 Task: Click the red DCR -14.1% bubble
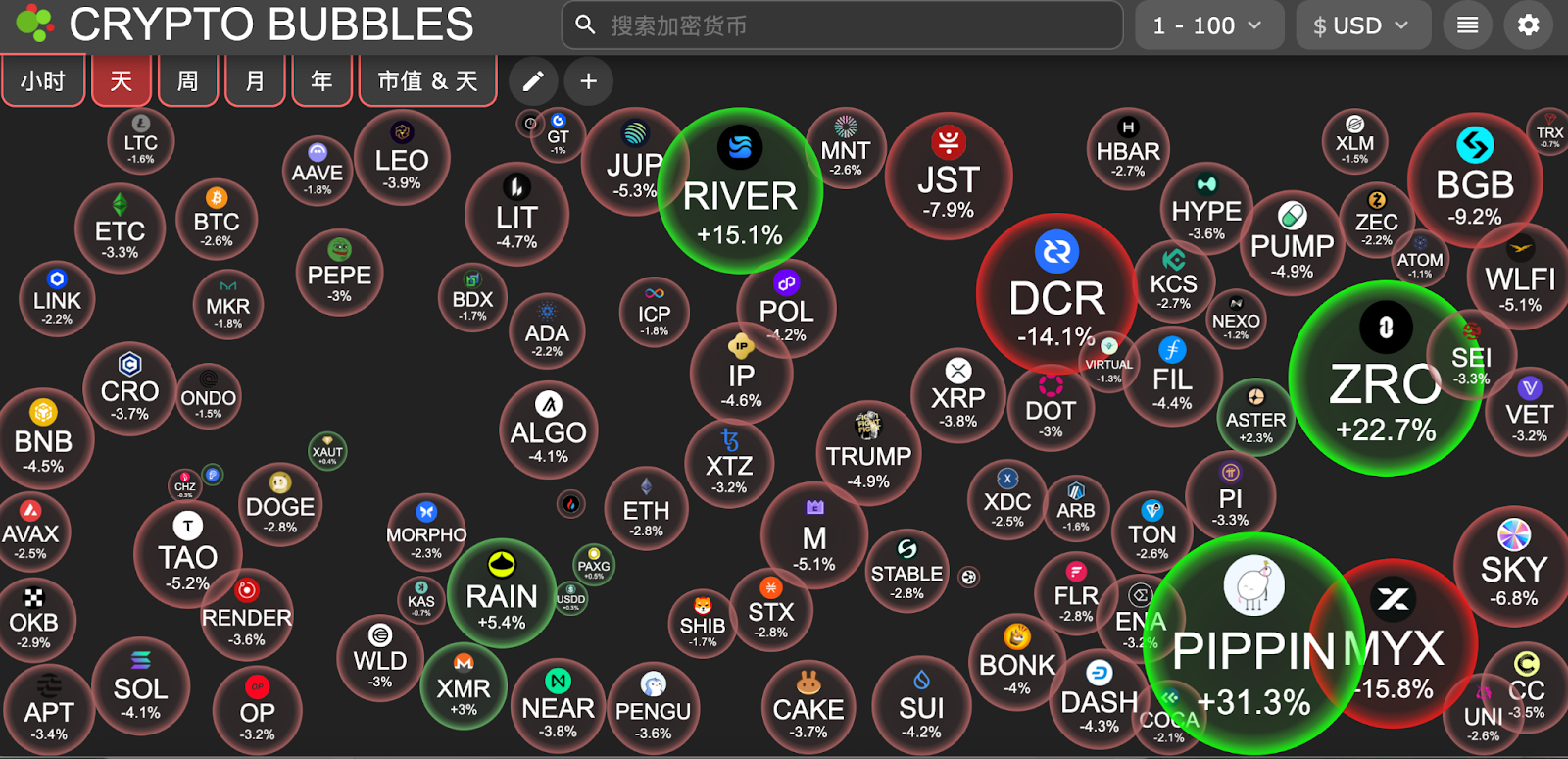(x=1056, y=294)
